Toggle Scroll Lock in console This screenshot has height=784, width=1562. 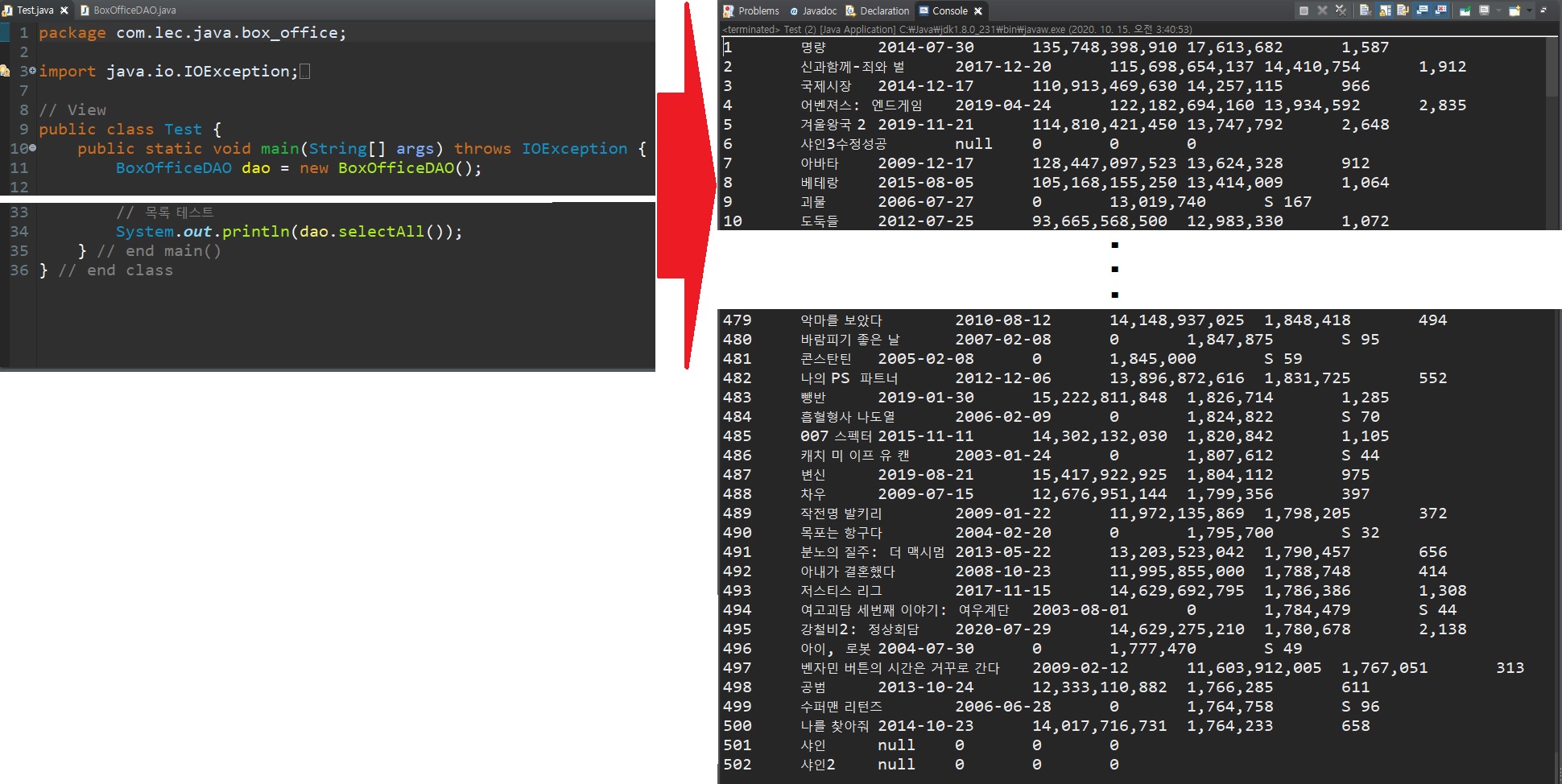click(1385, 10)
